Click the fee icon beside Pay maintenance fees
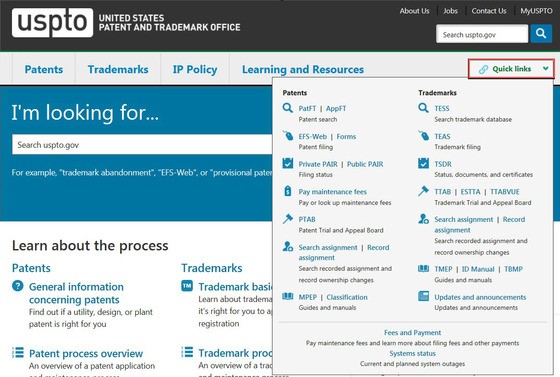The height and width of the screenshot is (377, 560). pos(288,191)
